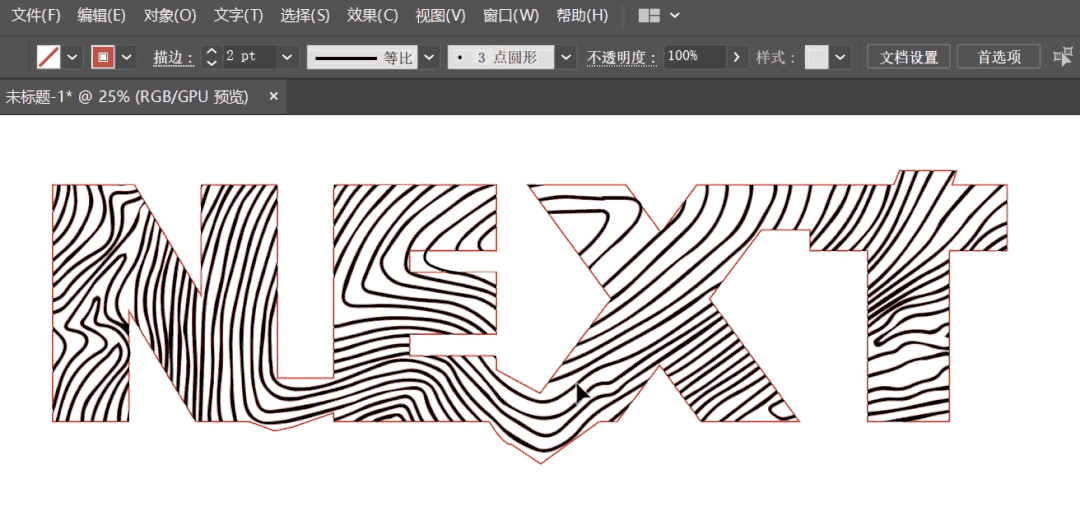Screen dimensions: 1080x530
Task: Click the 等比 variable width profile
Action: point(362,57)
